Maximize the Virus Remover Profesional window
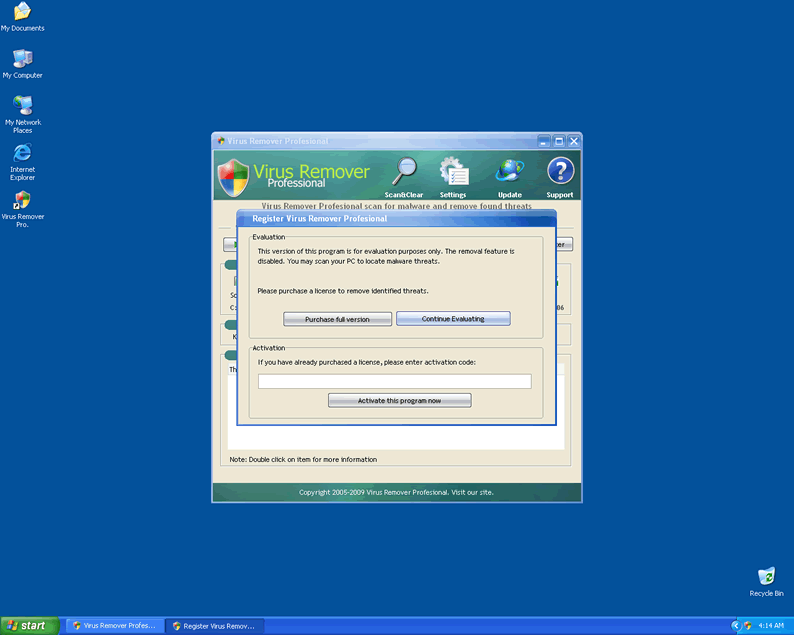 (559, 141)
